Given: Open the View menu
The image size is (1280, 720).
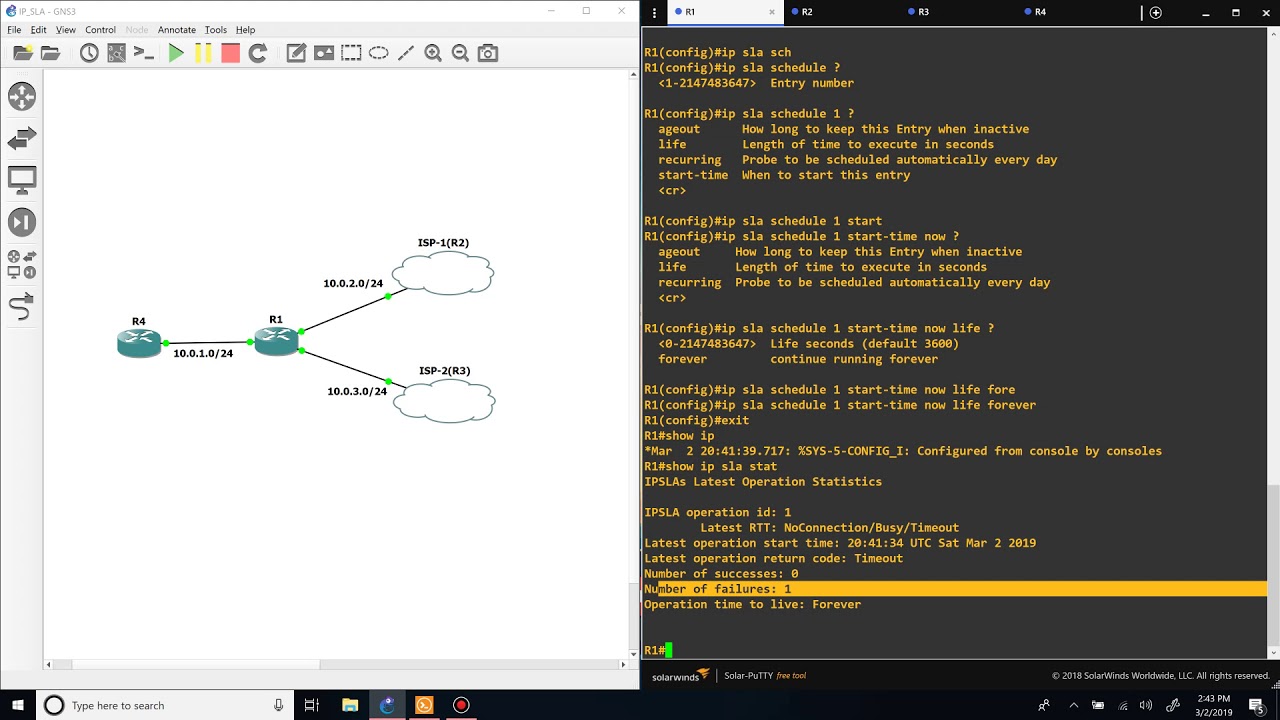Looking at the screenshot, I should point(65,30).
